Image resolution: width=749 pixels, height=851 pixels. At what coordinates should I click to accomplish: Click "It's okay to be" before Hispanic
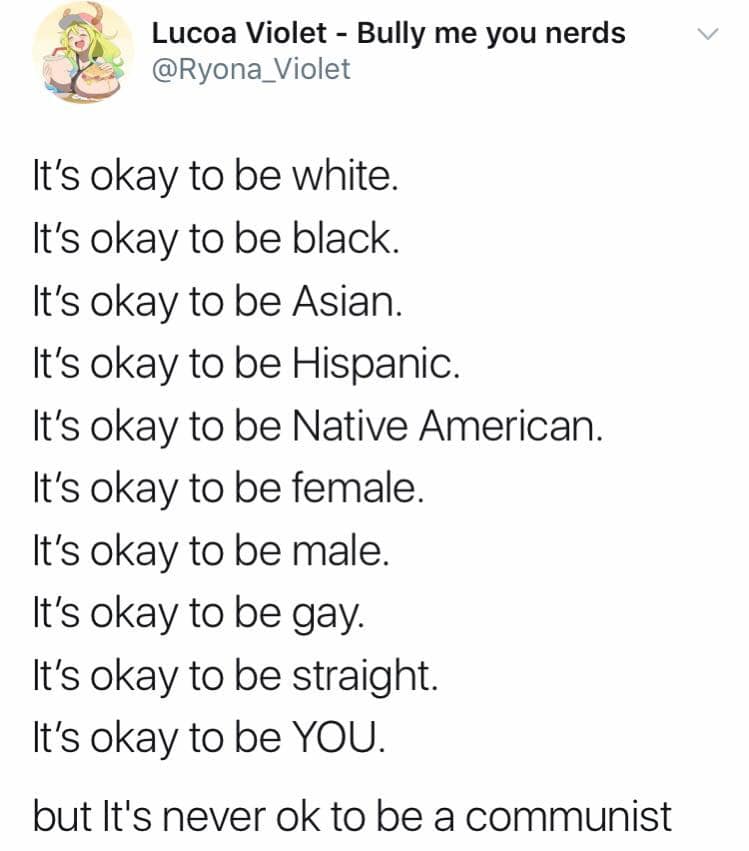point(157,365)
